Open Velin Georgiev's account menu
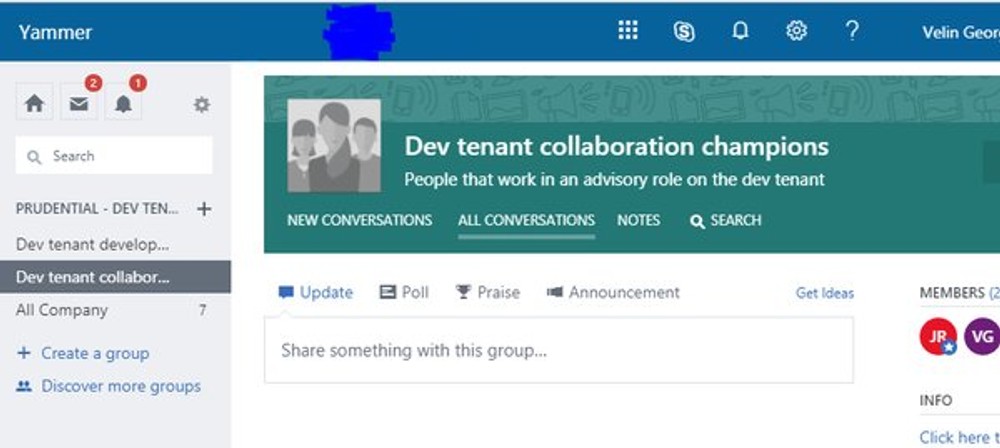Screen dimensions: 1000x448 click(960, 32)
